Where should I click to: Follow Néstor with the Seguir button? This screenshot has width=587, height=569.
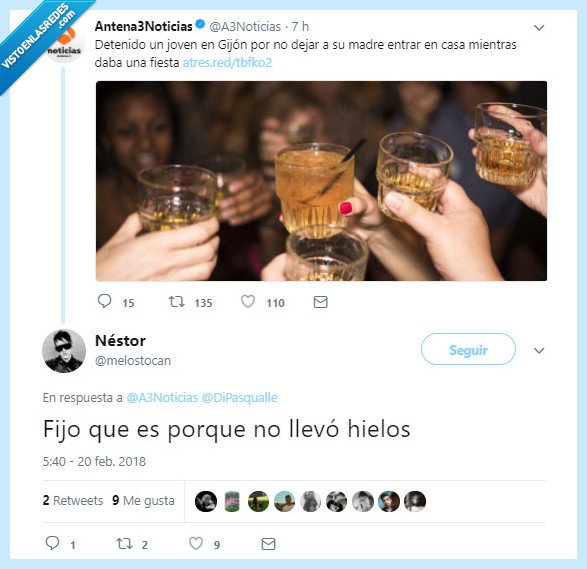(468, 349)
